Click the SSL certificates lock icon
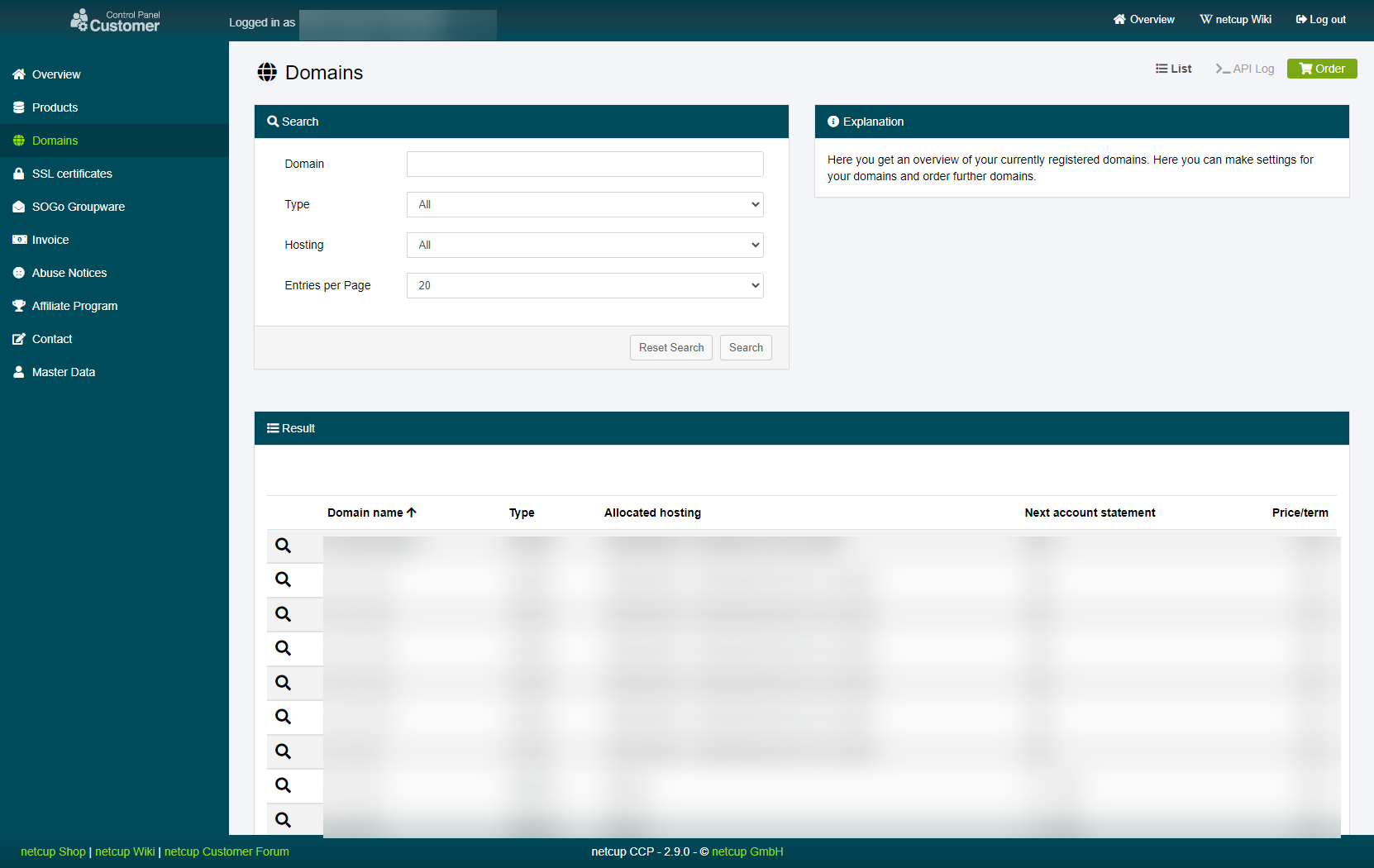The height and width of the screenshot is (868, 1374). [x=19, y=174]
